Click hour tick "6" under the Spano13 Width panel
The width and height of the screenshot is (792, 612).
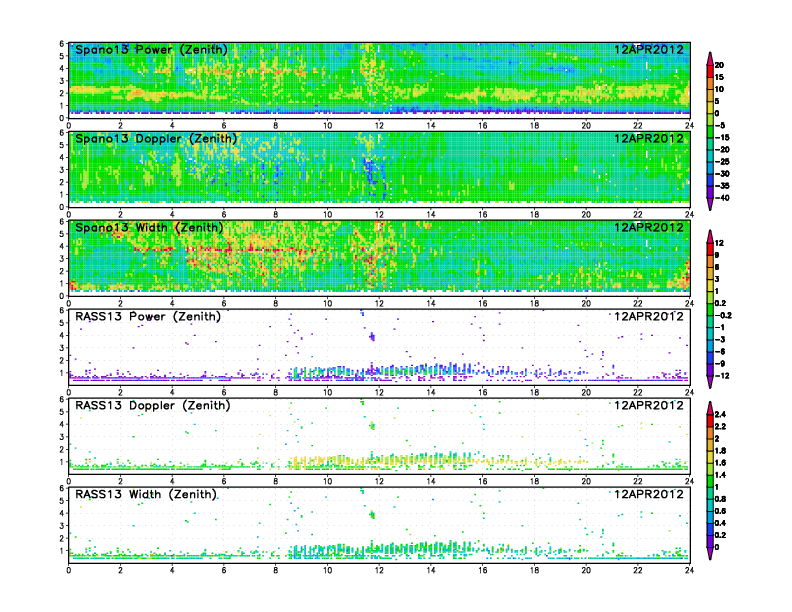tap(224, 303)
